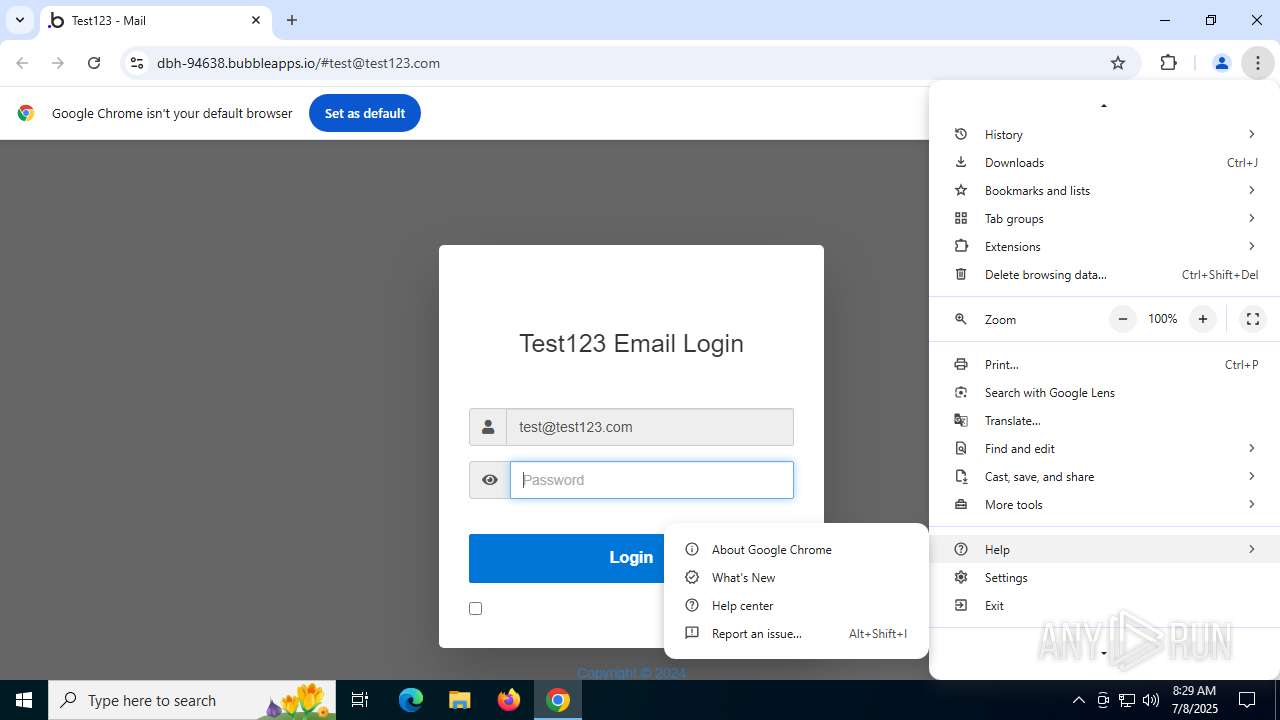Image resolution: width=1280 pixels, height=720 pixels.
Task: Click Type here to search box
Action: pos(193,700)
